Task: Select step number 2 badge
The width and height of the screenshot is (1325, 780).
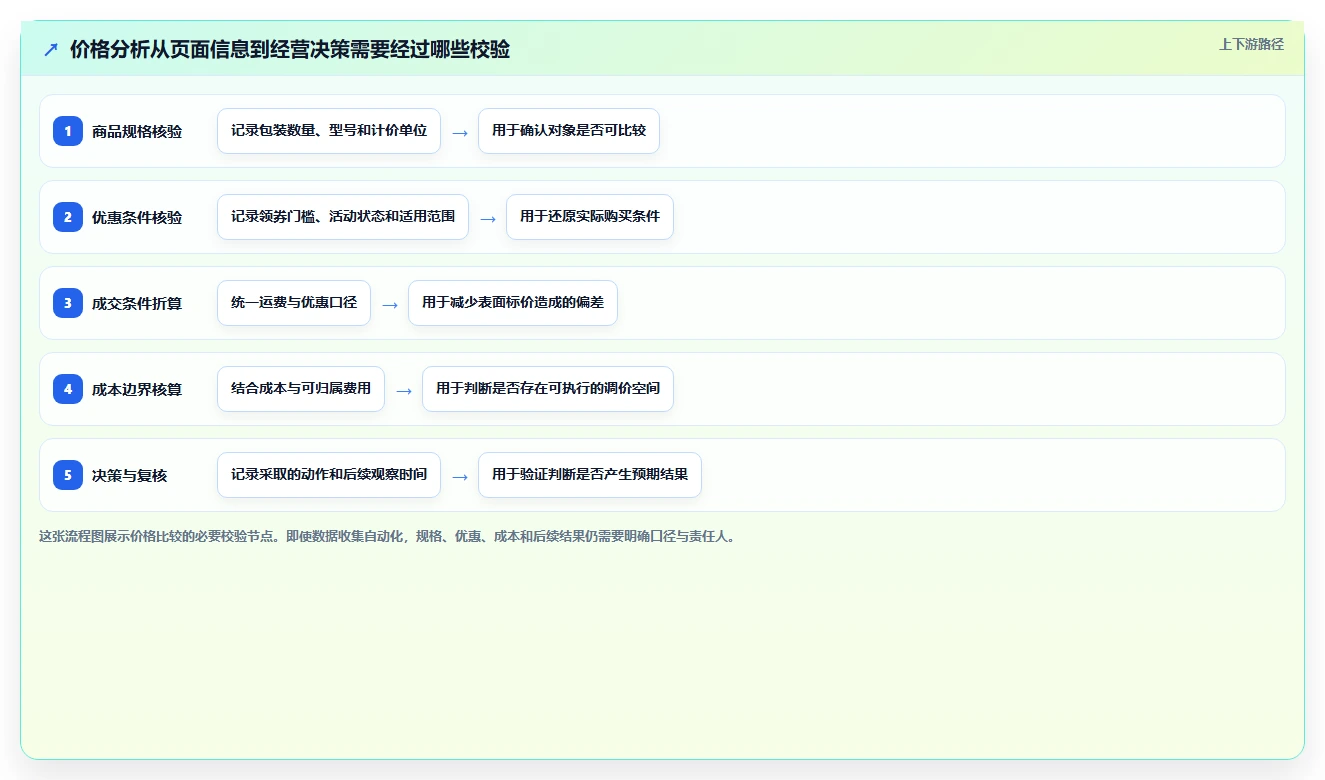Action: click(x=68, y=217)
